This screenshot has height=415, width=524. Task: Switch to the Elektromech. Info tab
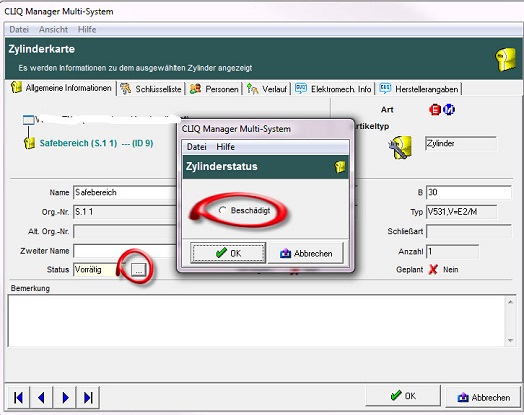pos(333,89)
